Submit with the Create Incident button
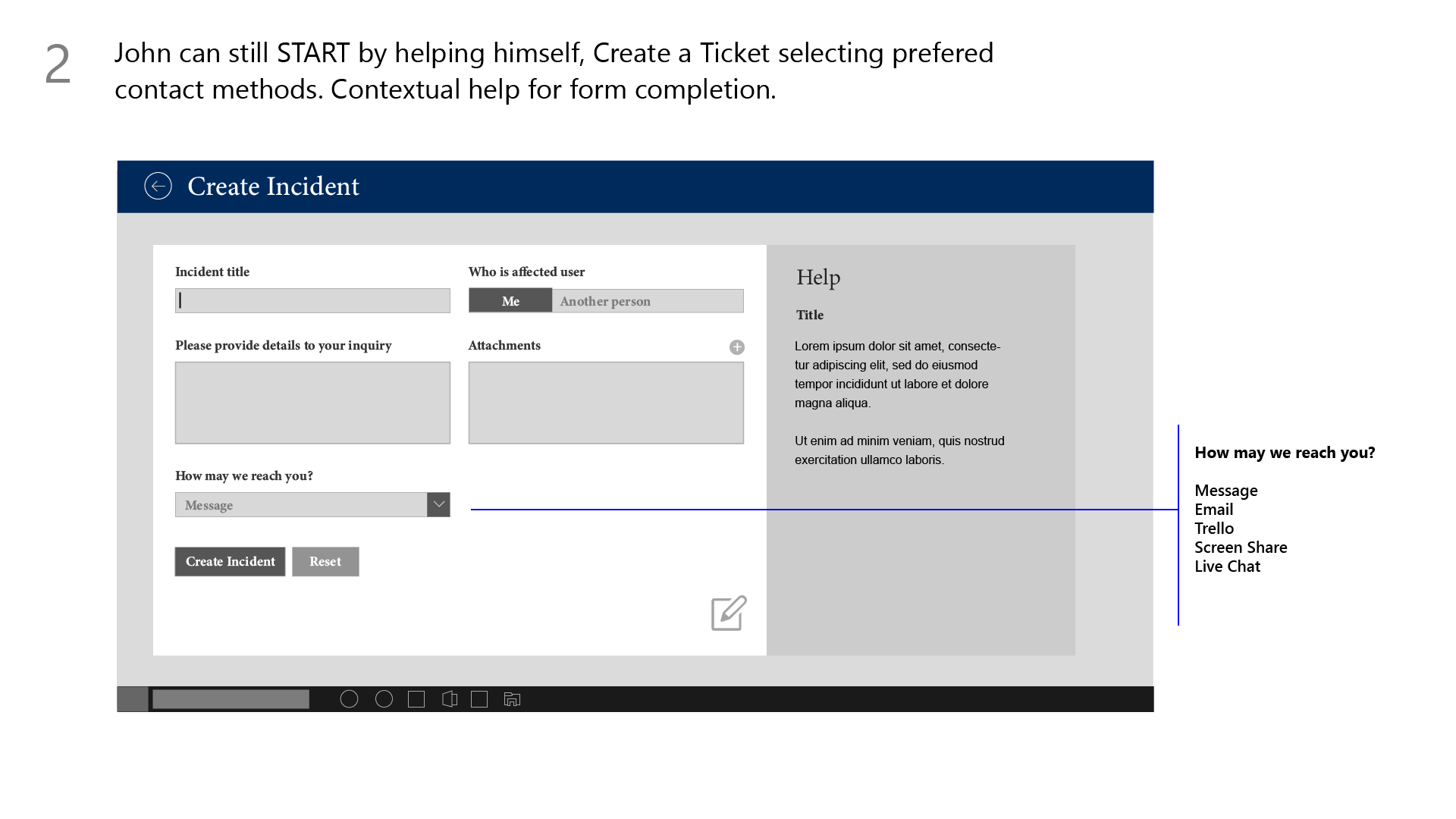The image size is (1456, 819). coord(230,562)
